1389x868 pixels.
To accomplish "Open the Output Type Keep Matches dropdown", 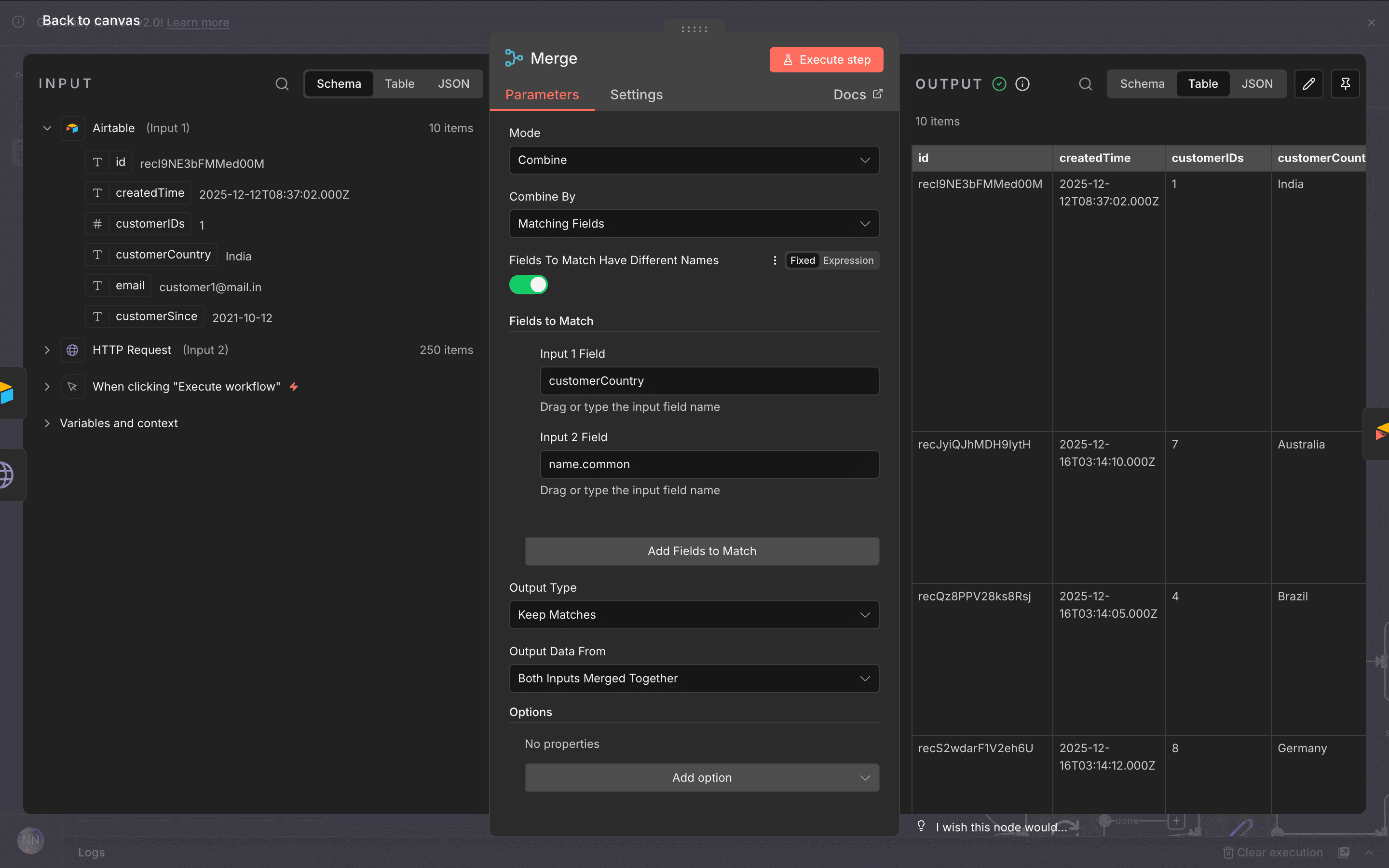I will coord(694,615).
